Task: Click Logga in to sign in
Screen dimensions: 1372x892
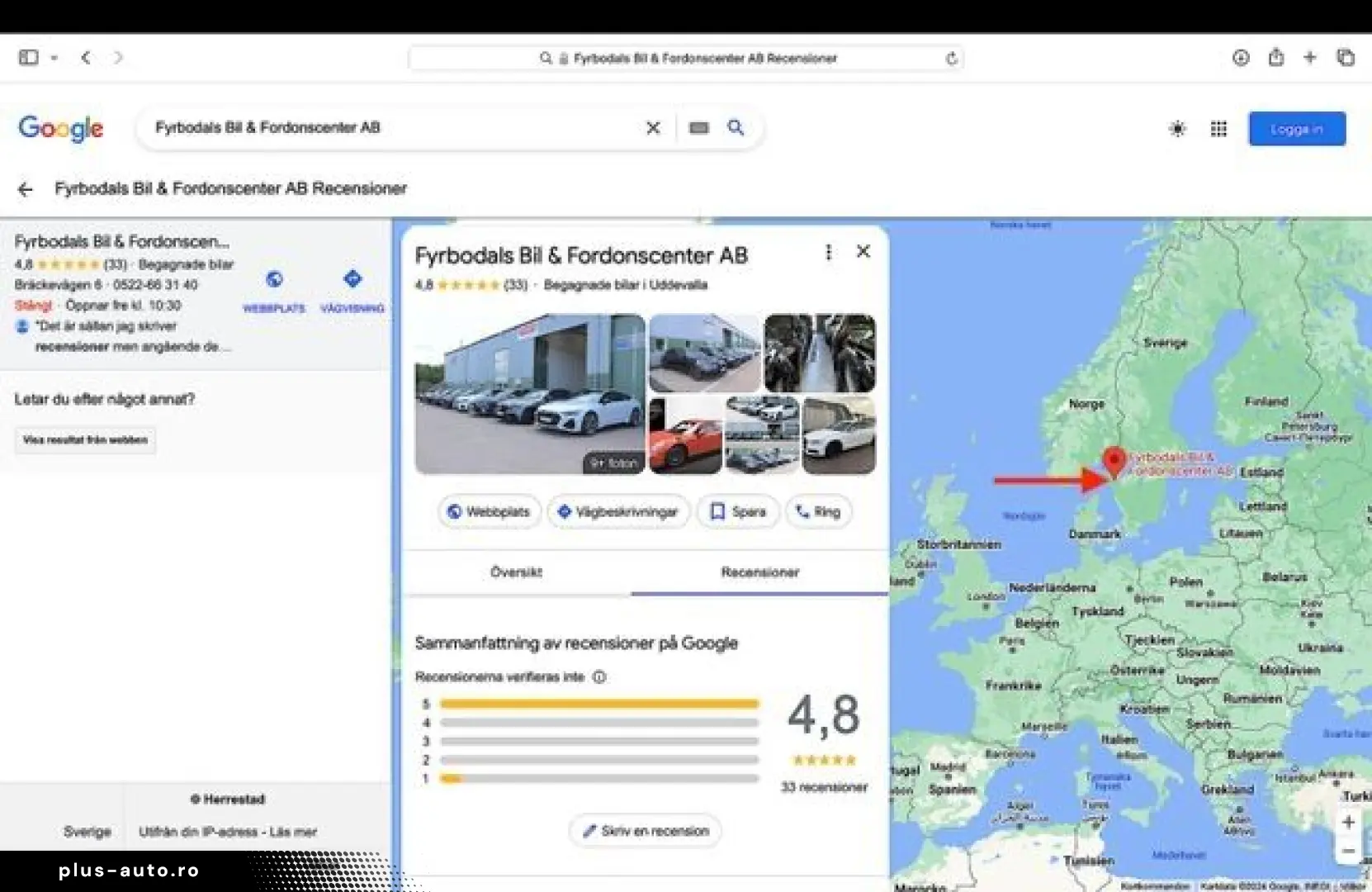Action: (x=1296, y=129)
